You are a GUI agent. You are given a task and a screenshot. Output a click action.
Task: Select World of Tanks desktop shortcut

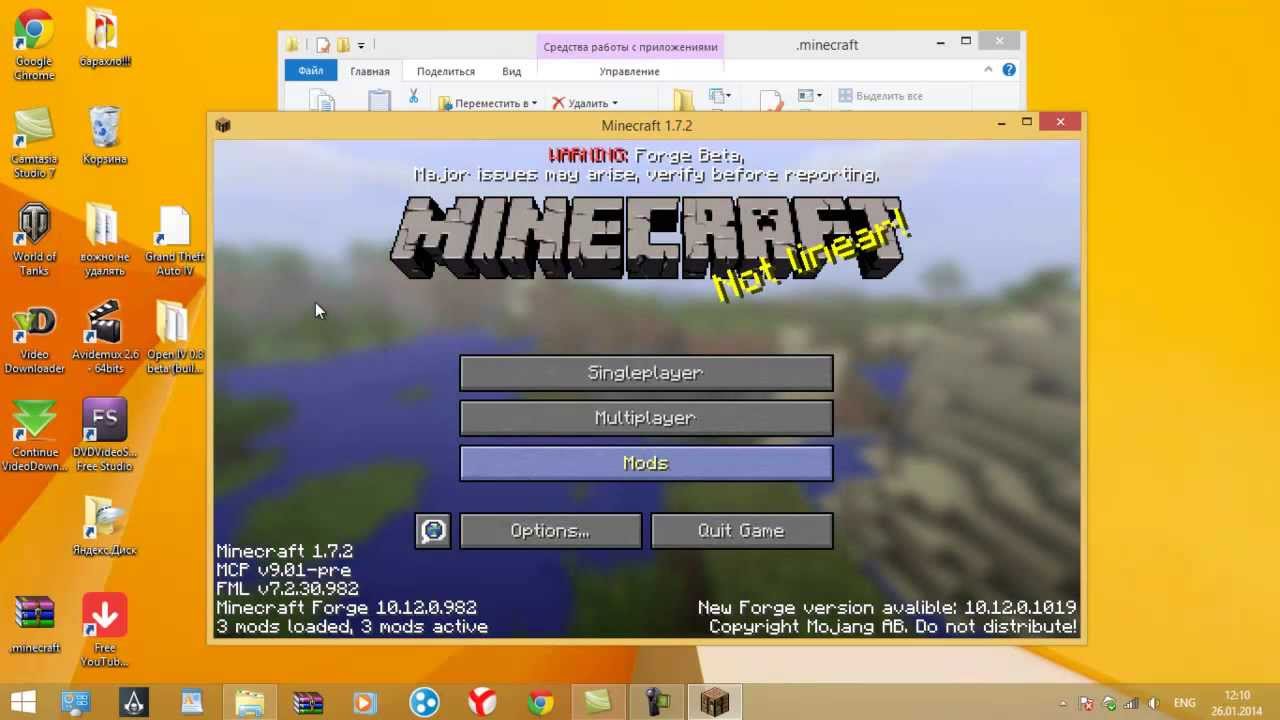coord(34,240)
